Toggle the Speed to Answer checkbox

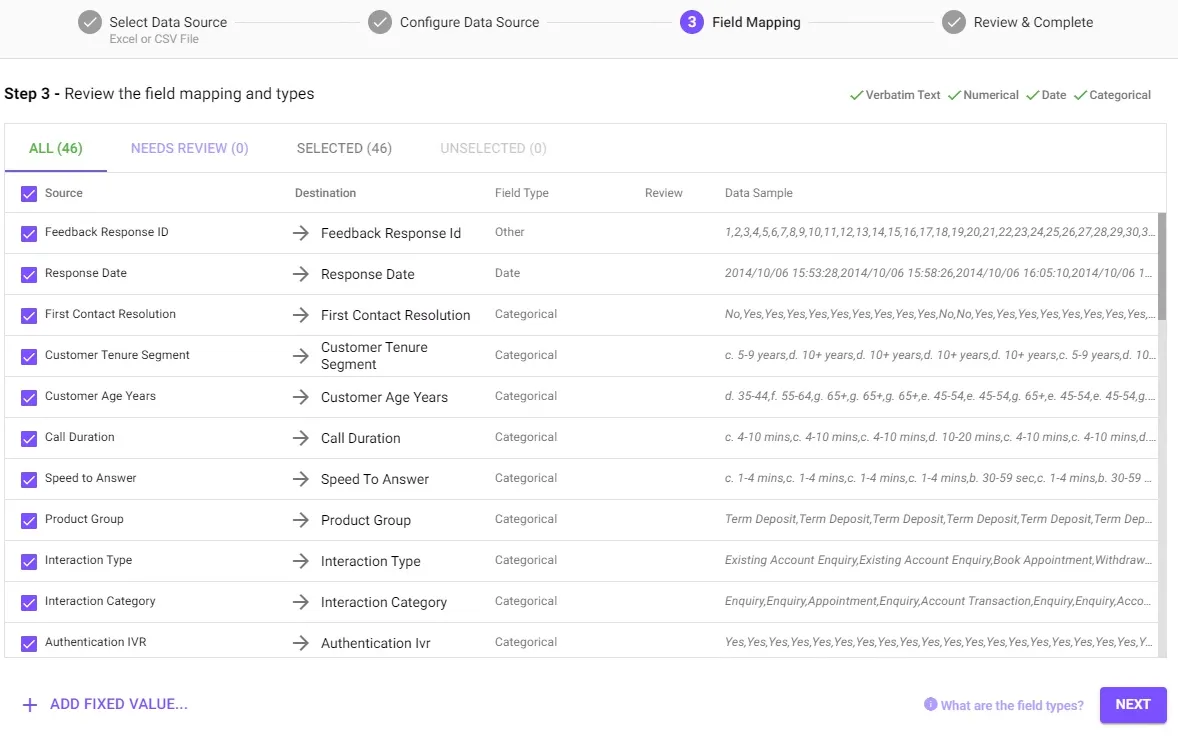point(29,479)
